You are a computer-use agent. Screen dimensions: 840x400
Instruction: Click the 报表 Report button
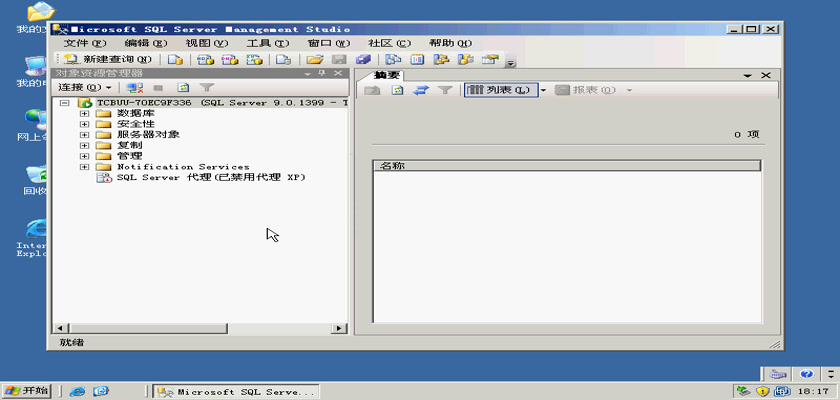point(586,90)
